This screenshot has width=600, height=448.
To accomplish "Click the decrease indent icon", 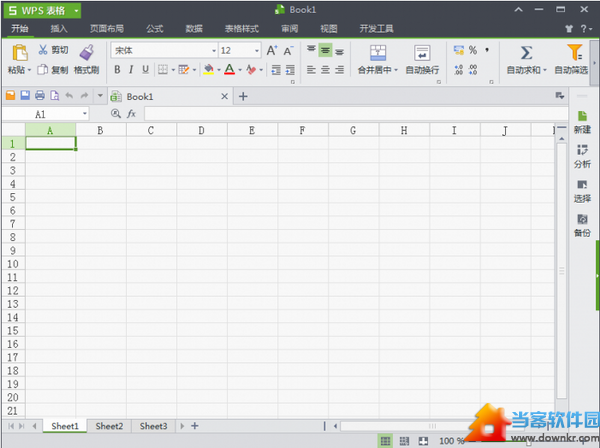I will click(x=276, y=70).
